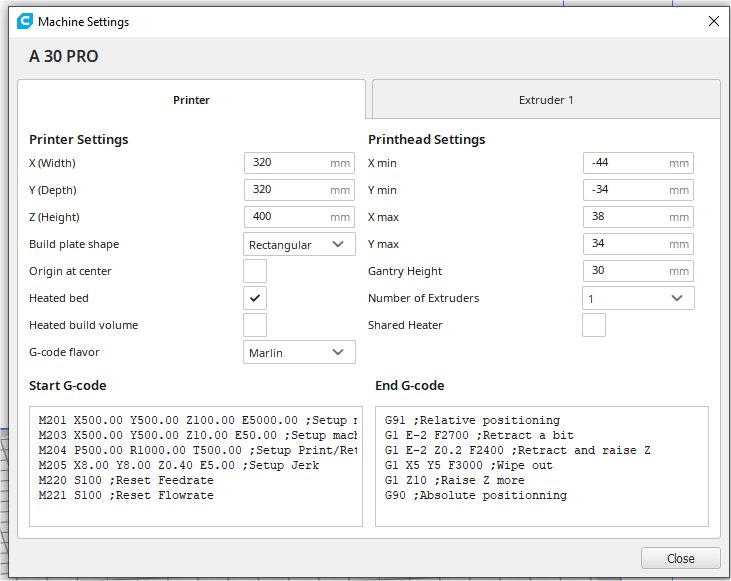Screen dimensions: 731x581
Task: Open the G-code flavor dropdown
Action: coord(299,353)
